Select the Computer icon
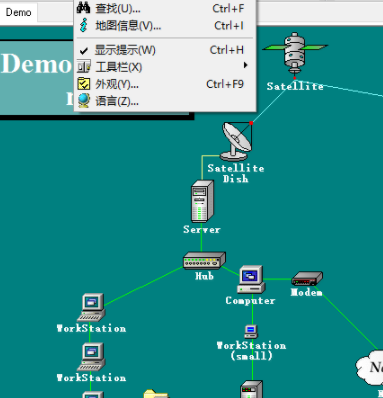Screen dimensions: 383x398 251,280
